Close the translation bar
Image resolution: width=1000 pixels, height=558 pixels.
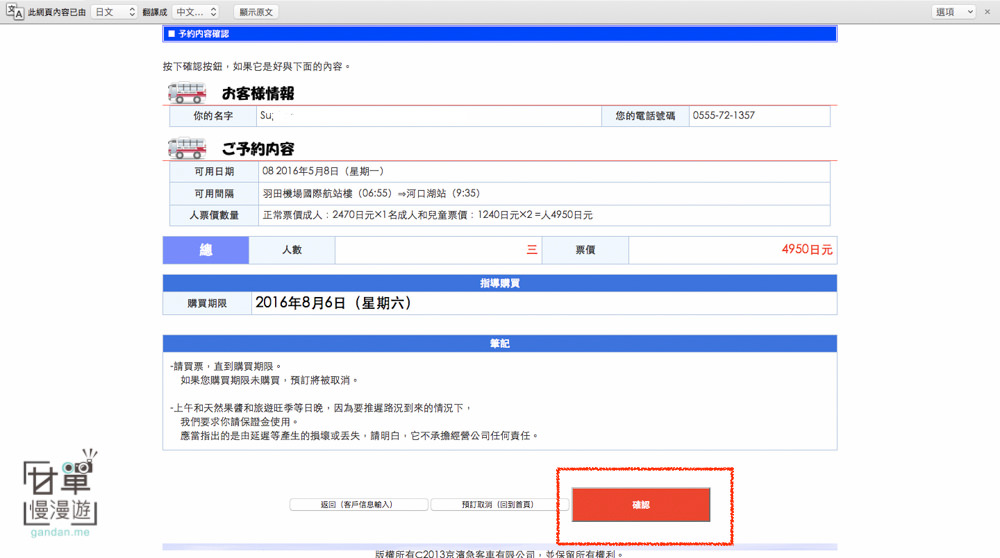(x=987, y=11)
